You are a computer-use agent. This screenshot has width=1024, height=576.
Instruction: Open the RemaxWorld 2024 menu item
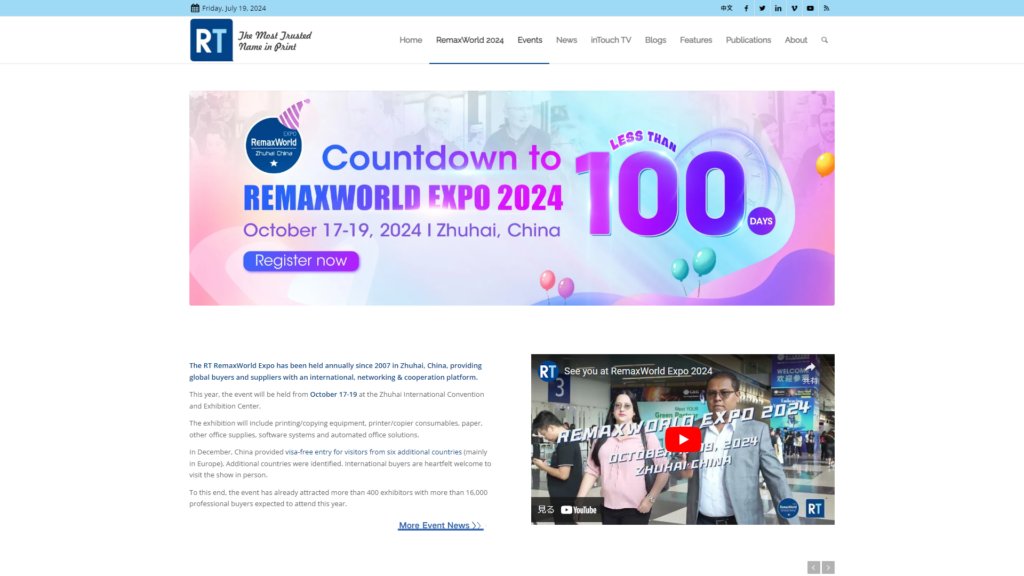(470, 40)
